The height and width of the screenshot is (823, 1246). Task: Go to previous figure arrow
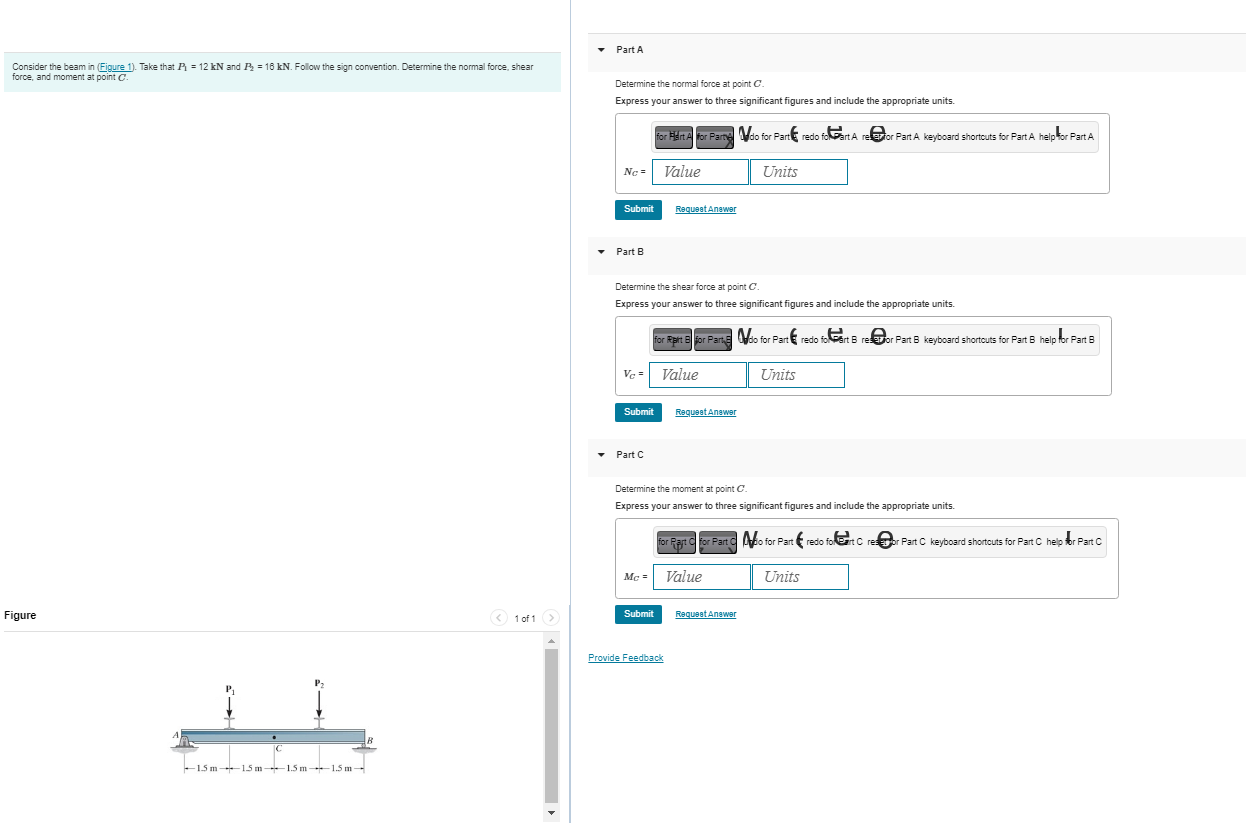pyautogui.click(x=498, y=618)
